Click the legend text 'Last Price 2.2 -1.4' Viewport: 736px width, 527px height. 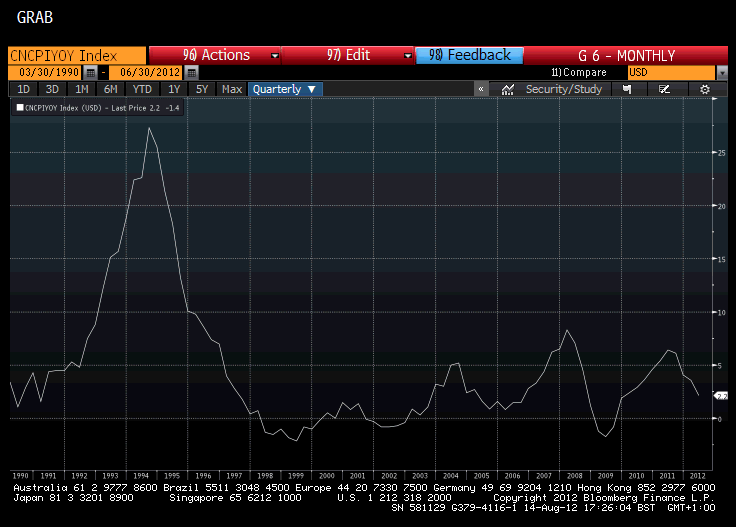click(145, 108)
